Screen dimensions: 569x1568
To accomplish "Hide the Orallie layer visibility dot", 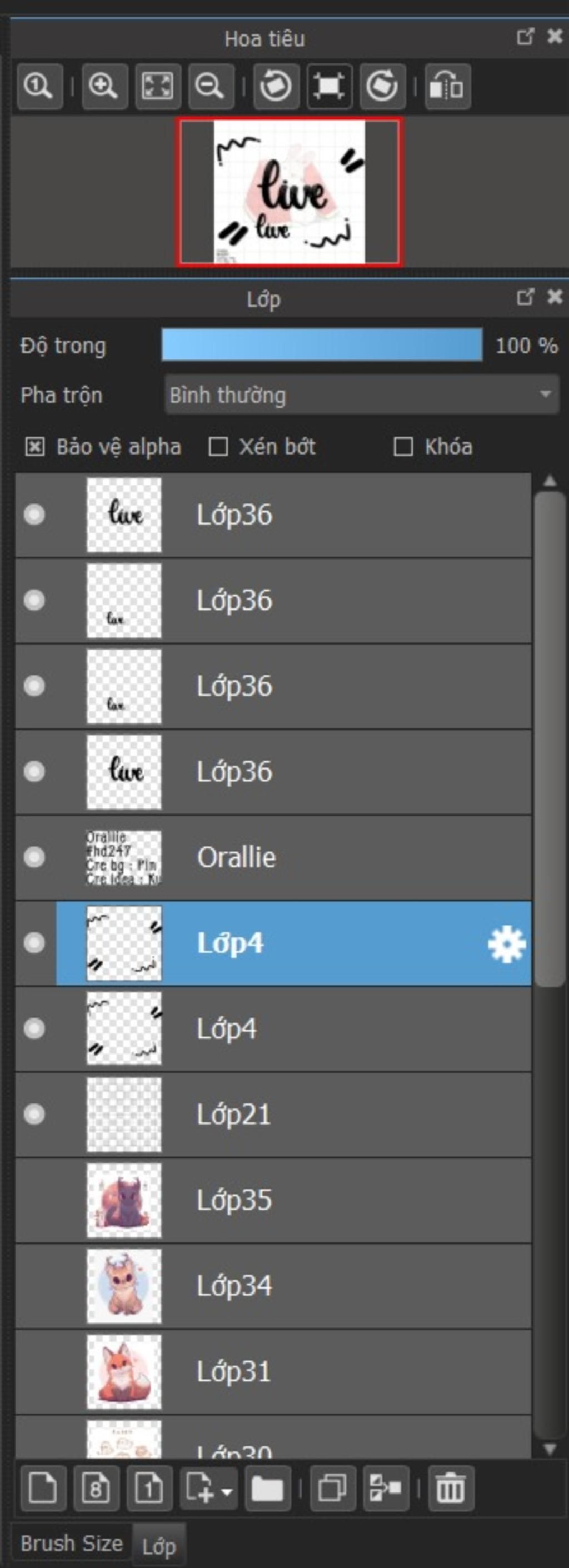I will pos(34,857).
